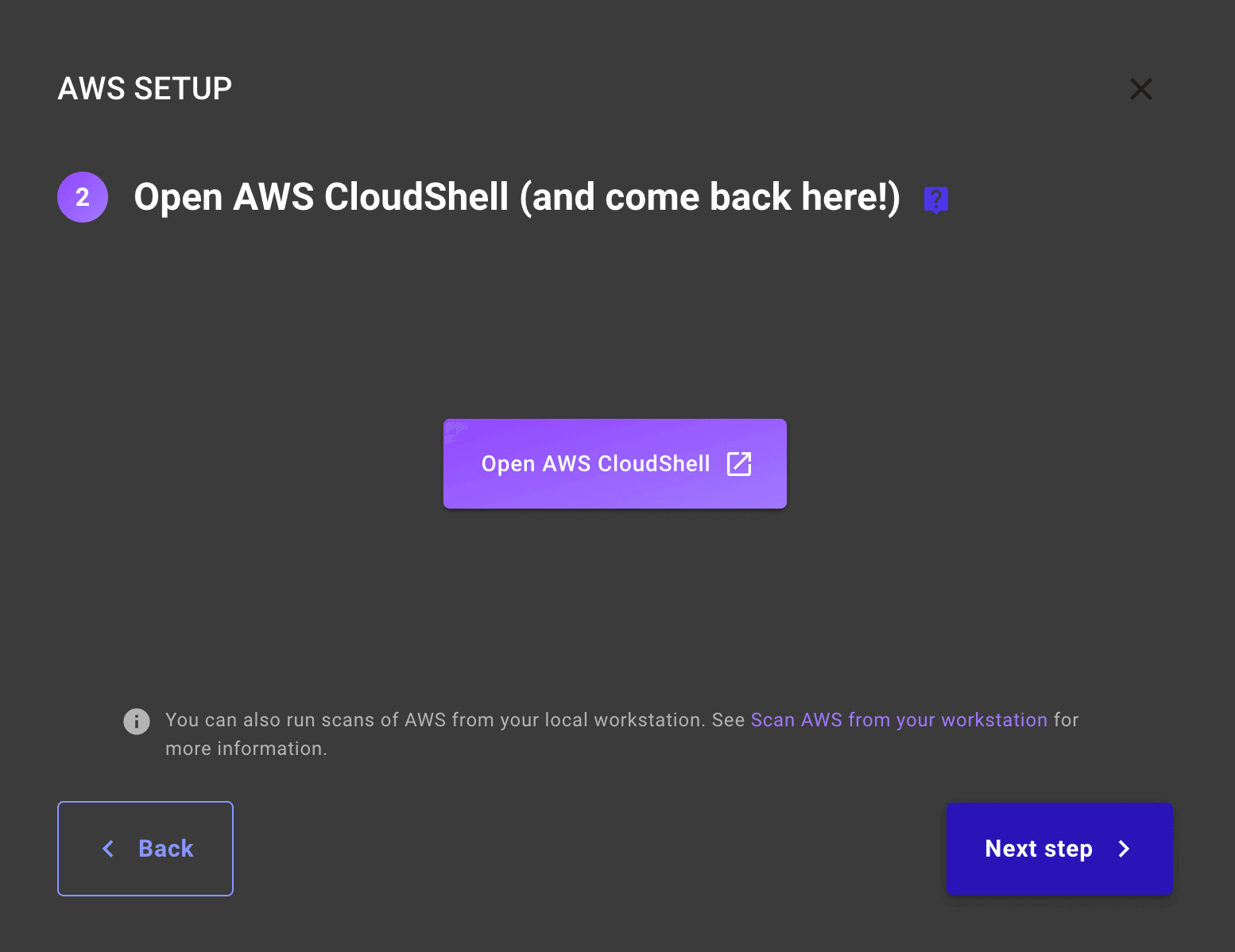
Task: Click the left chevron inside the Back button
Action: [108, 849]
